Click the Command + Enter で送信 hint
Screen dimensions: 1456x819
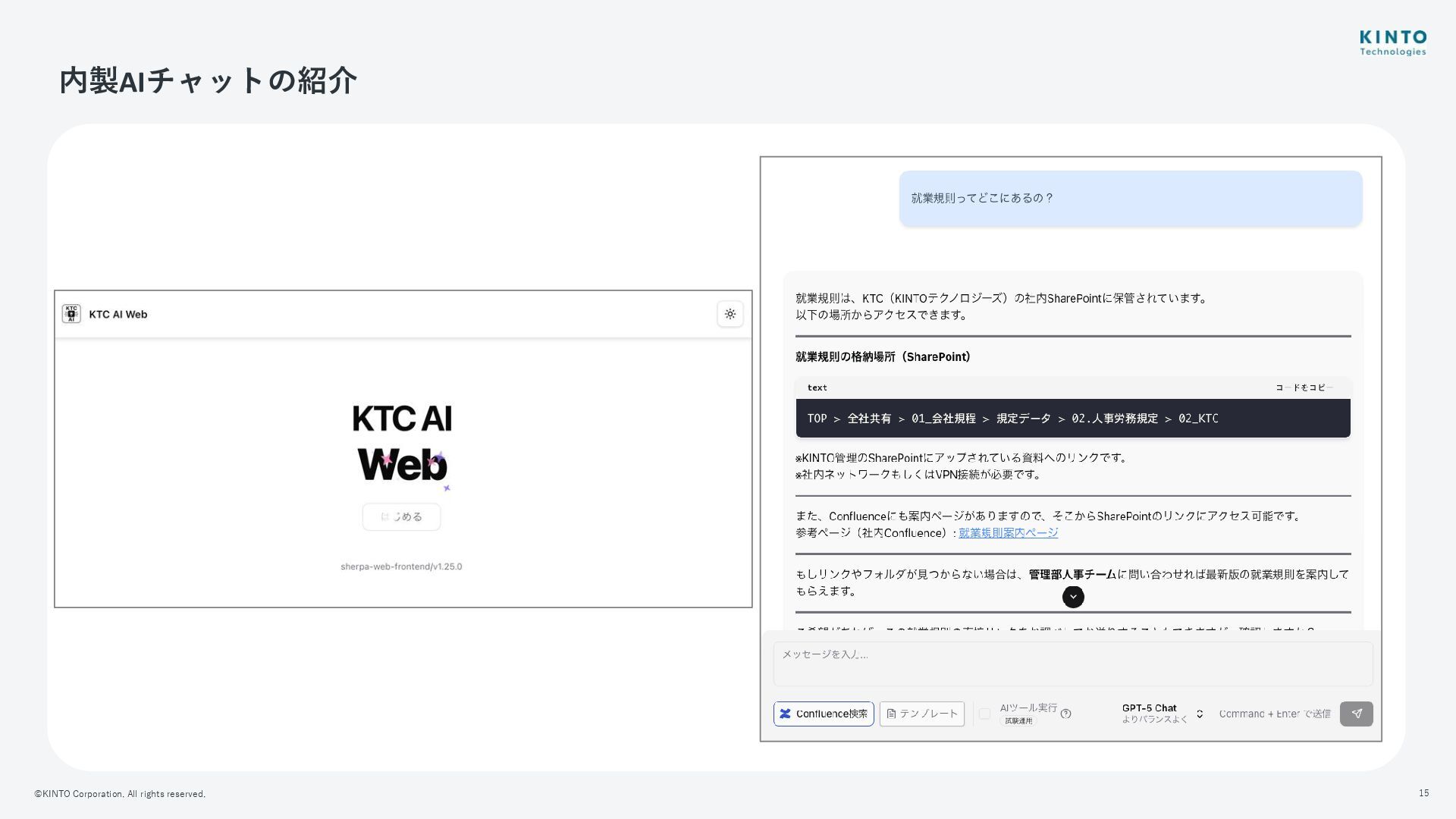click(x=1275, y=714)
